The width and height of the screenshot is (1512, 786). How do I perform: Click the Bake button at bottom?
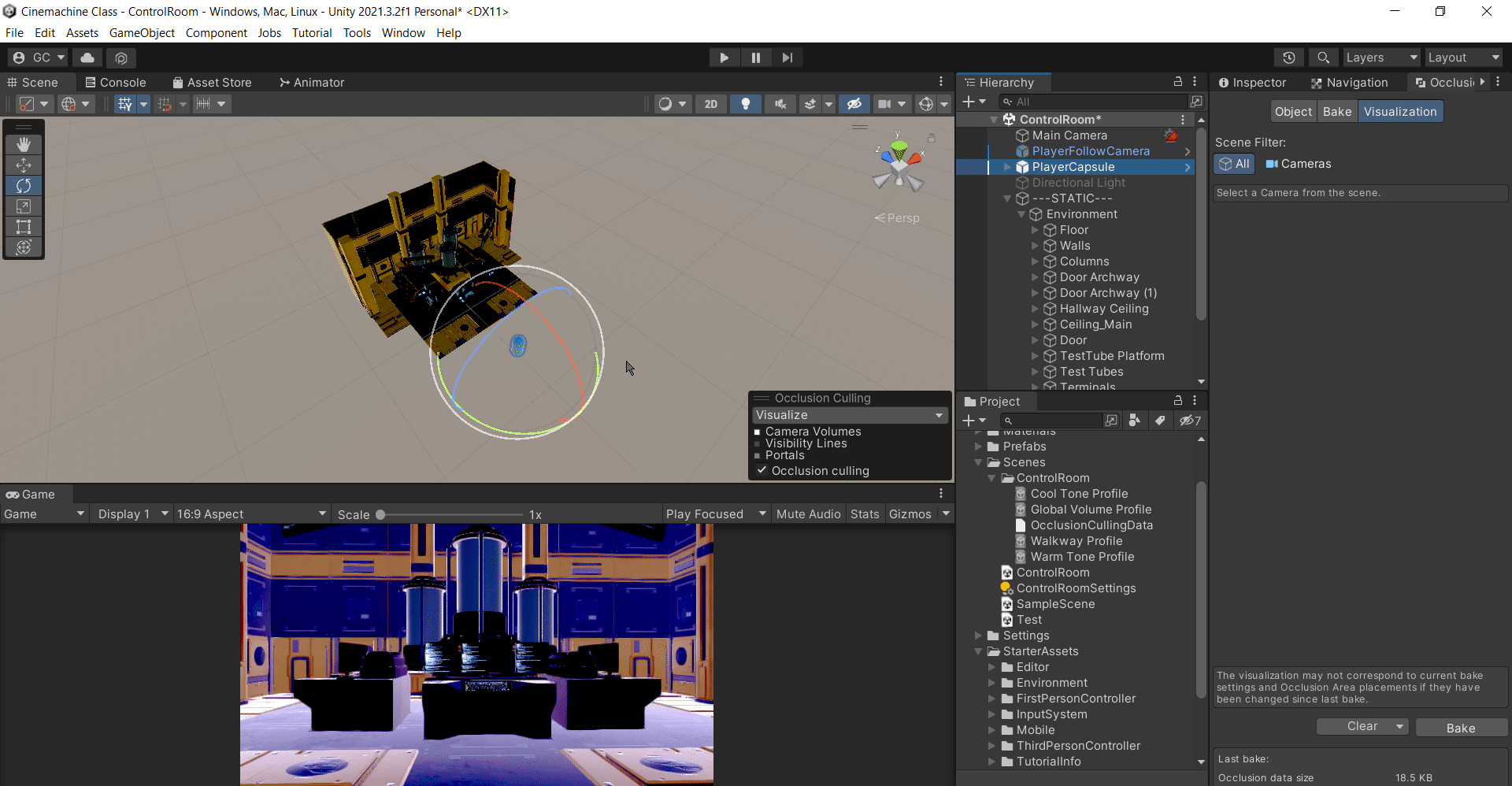pos(1461,728)
